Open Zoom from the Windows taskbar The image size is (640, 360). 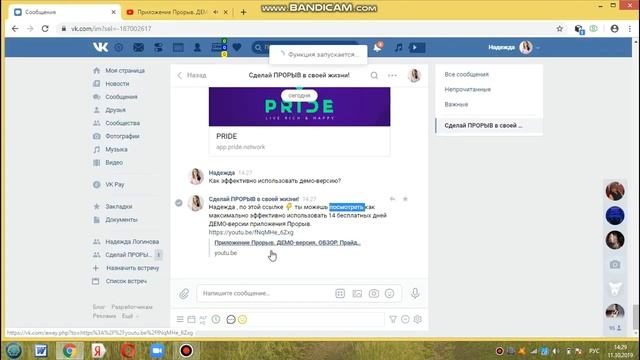(x=157, y=351)
